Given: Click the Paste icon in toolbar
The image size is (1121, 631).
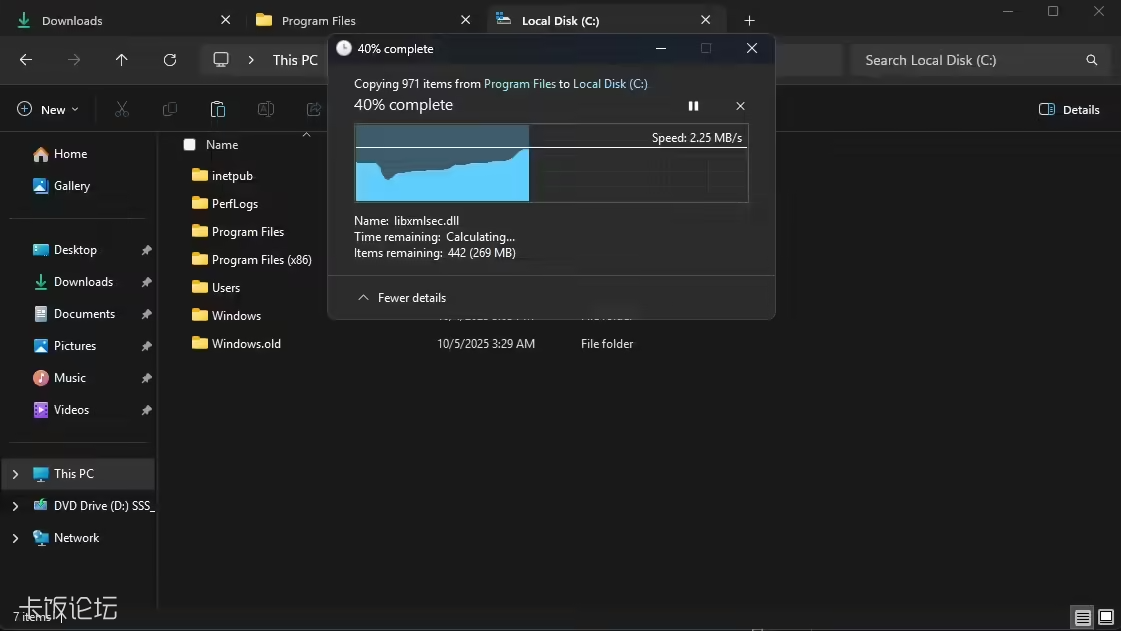Looking at the screenshot, I should (x=218, y=110).
